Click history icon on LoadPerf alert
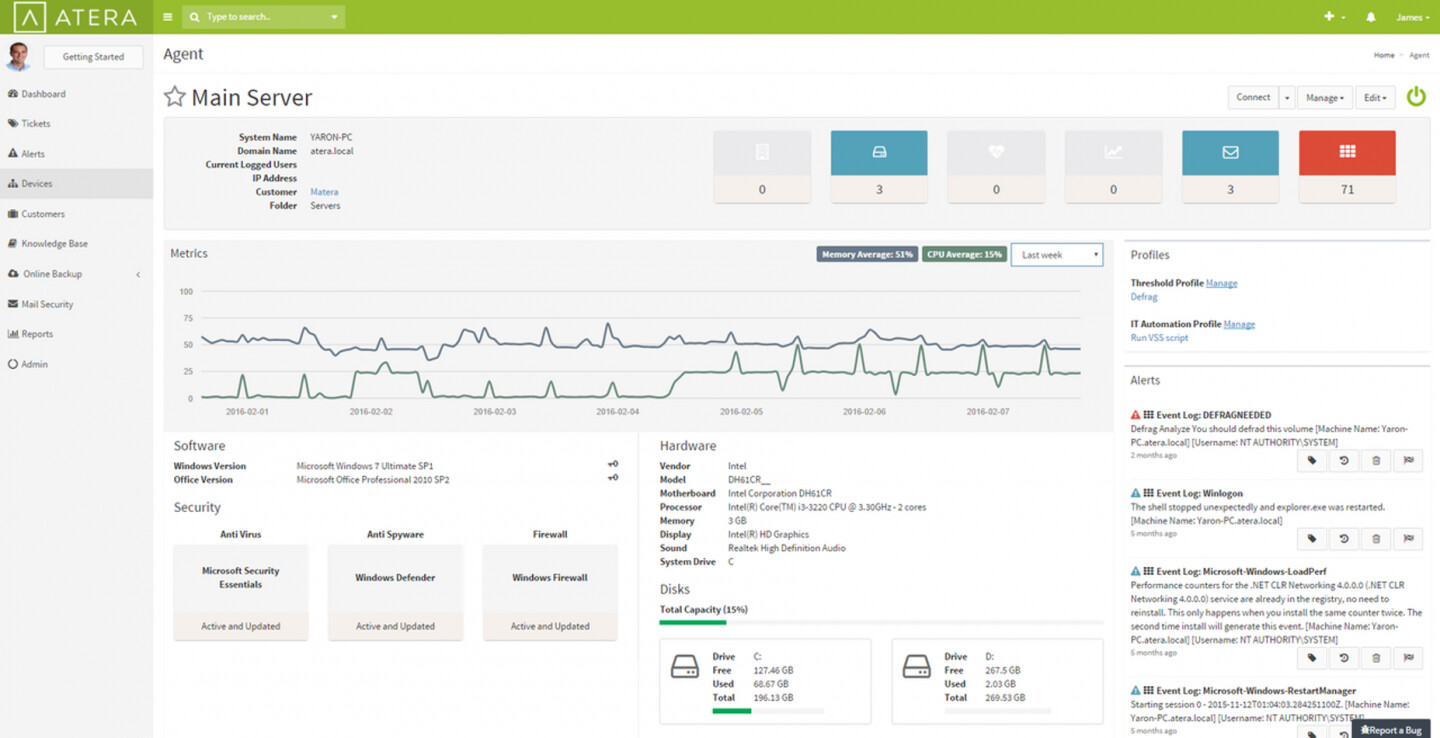 point(1344,658)
